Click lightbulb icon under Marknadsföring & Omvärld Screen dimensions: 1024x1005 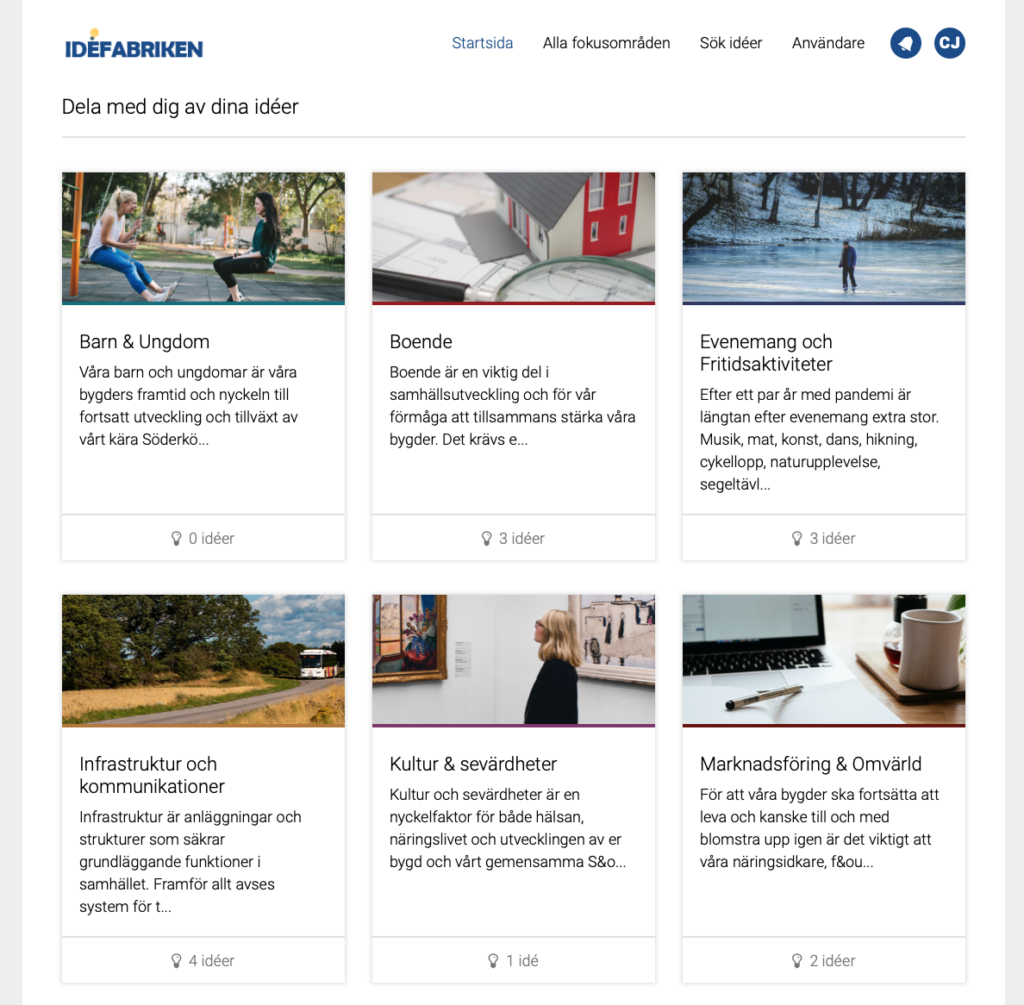[x=797, y=961]
